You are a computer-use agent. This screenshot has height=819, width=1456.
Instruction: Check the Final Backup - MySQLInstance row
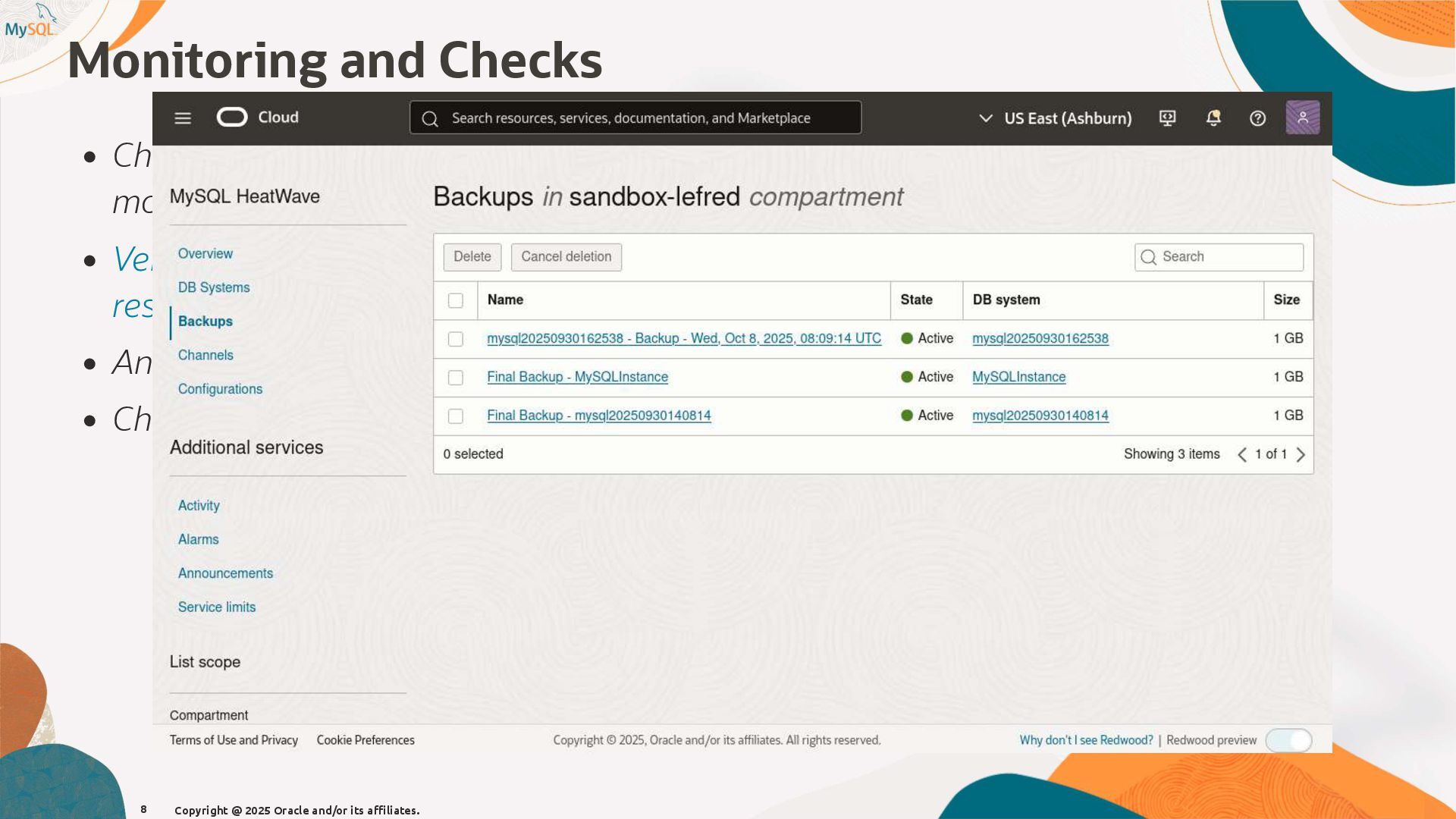(456, 378)
